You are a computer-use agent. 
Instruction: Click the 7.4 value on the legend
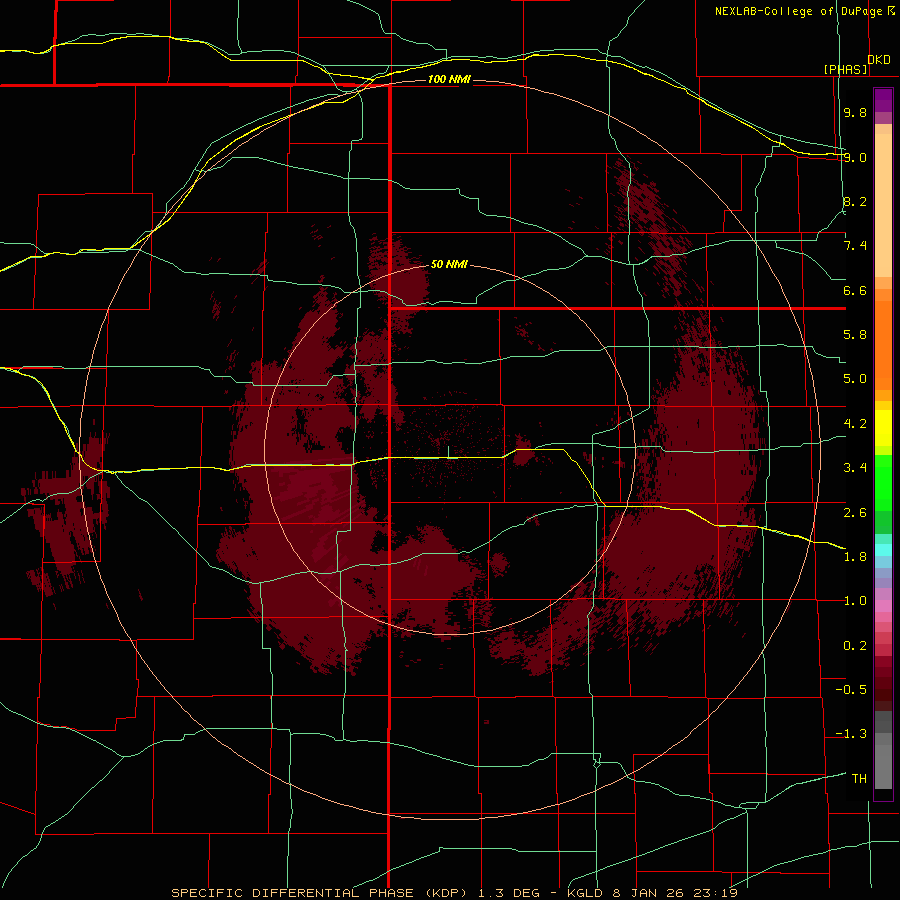pyautogui.click(x=855, y=246)
